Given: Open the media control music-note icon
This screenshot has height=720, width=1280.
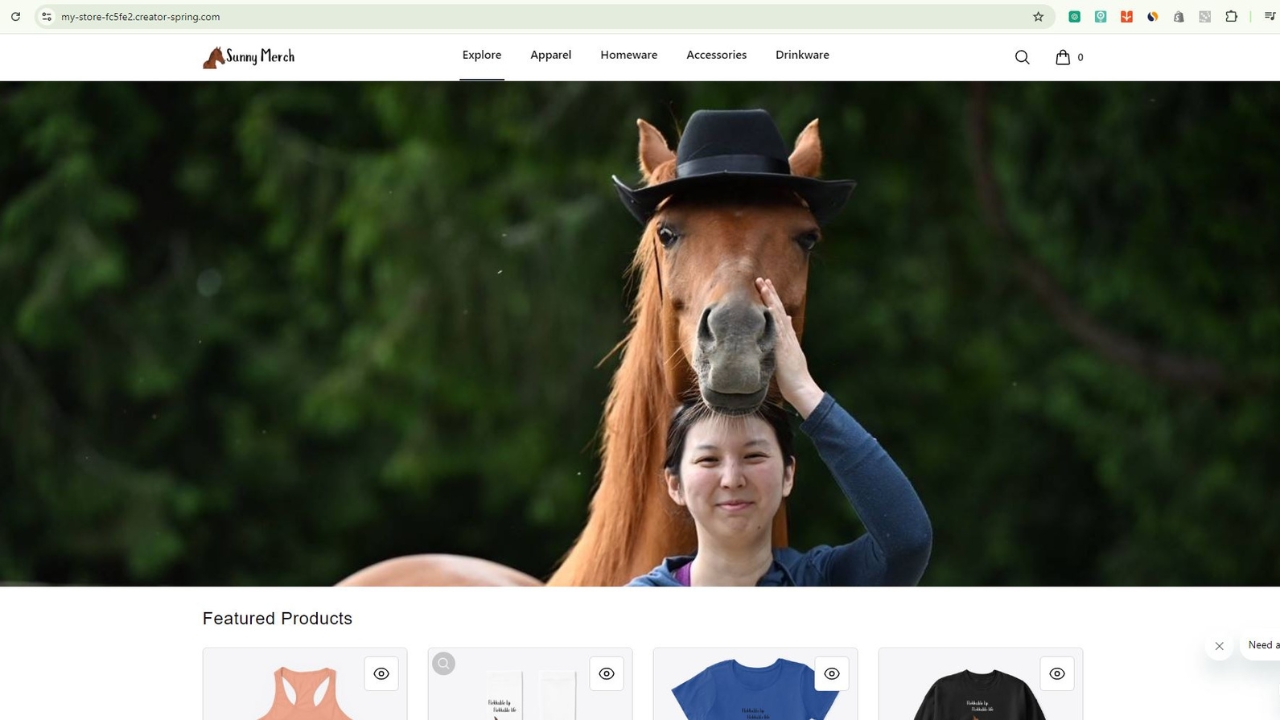Looking at the screenshot, I should click(1269, 17).
